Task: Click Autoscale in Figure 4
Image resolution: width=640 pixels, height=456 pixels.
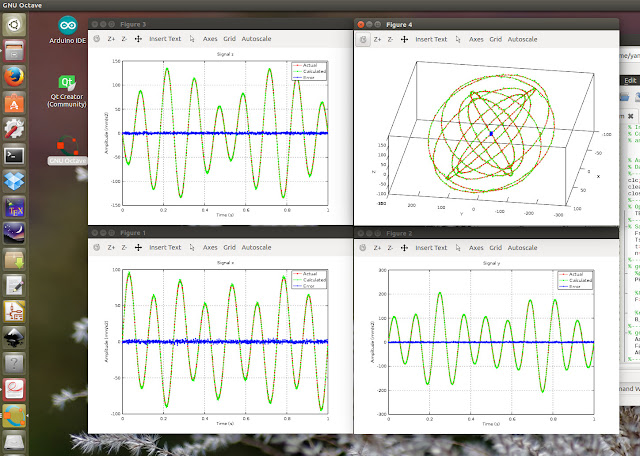Action: [522, 40]
